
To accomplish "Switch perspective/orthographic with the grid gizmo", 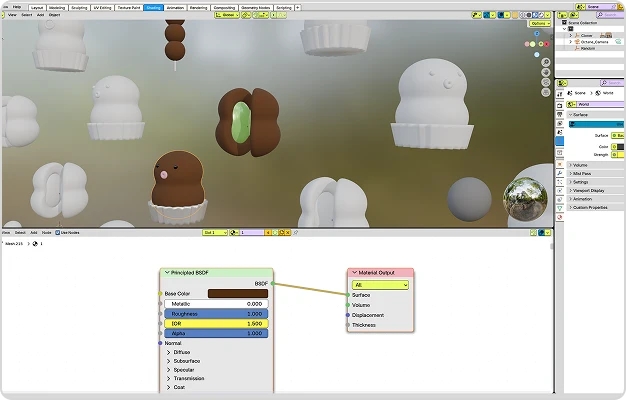I will (546, 92).
